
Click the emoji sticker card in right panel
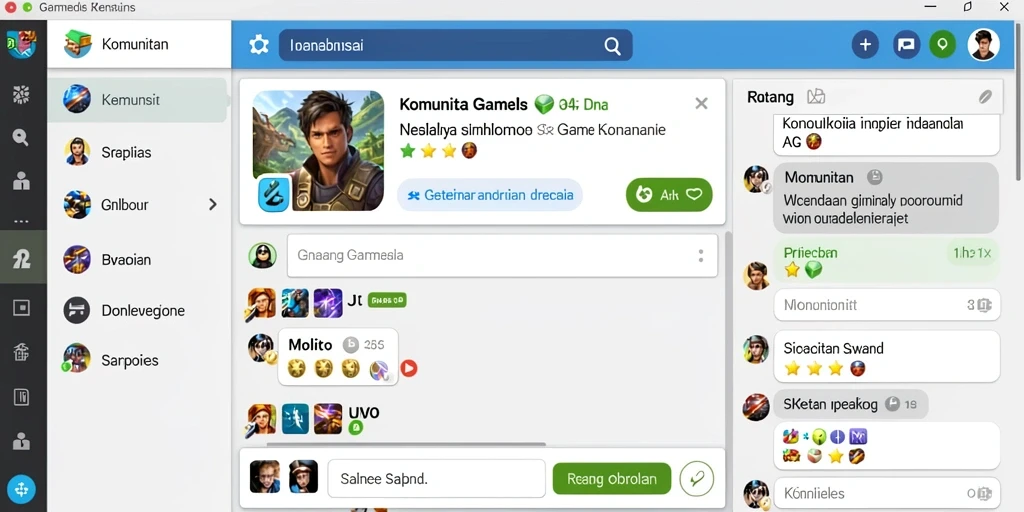[886, 446]
